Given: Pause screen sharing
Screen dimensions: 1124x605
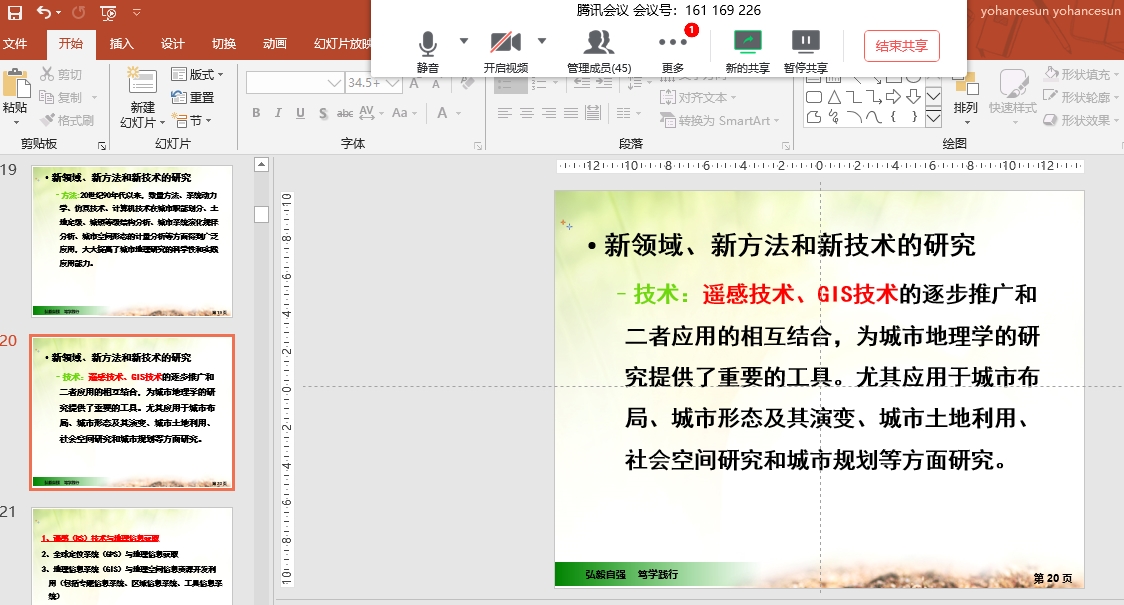Looking at the screenshot, I should (805, 44).
